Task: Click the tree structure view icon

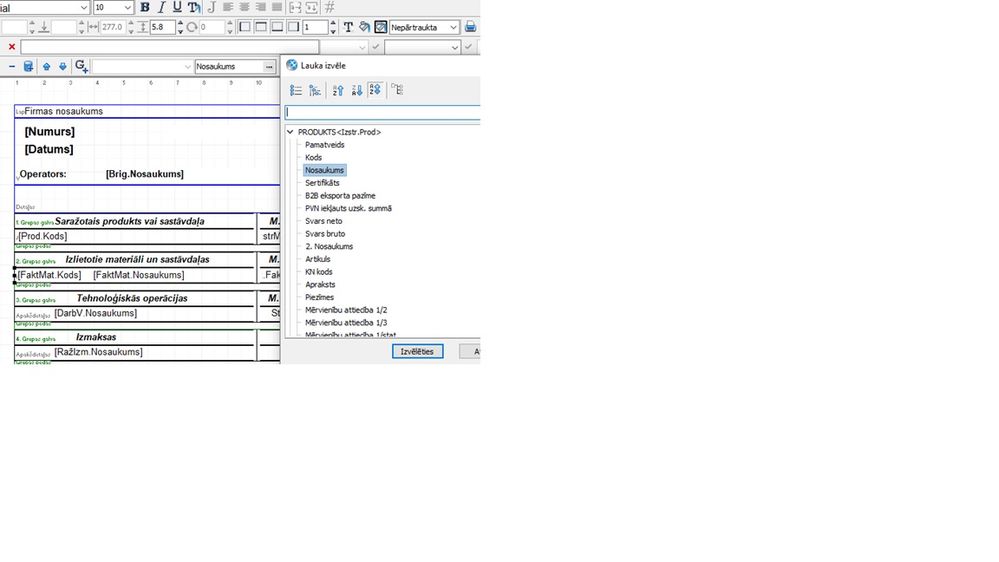Action: (x=397, y=90)
